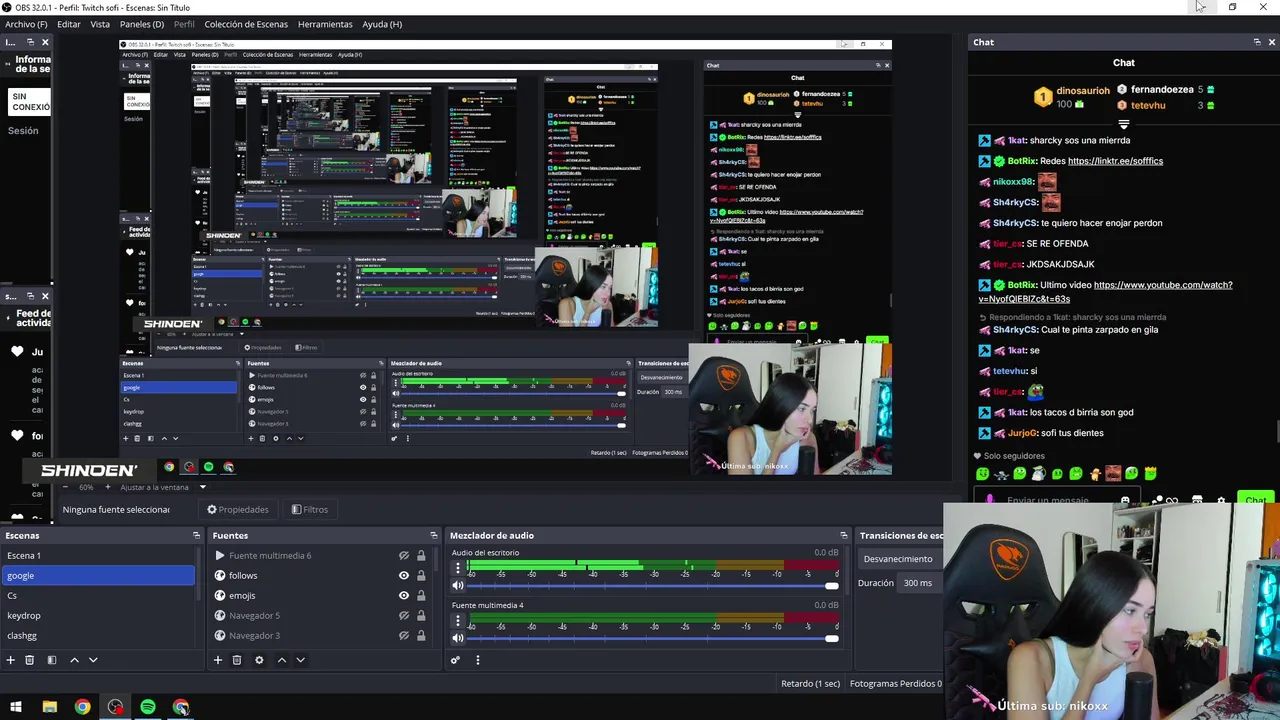Click the Filtros button
Screen dimensions: 1280x720
coord(310,509)
